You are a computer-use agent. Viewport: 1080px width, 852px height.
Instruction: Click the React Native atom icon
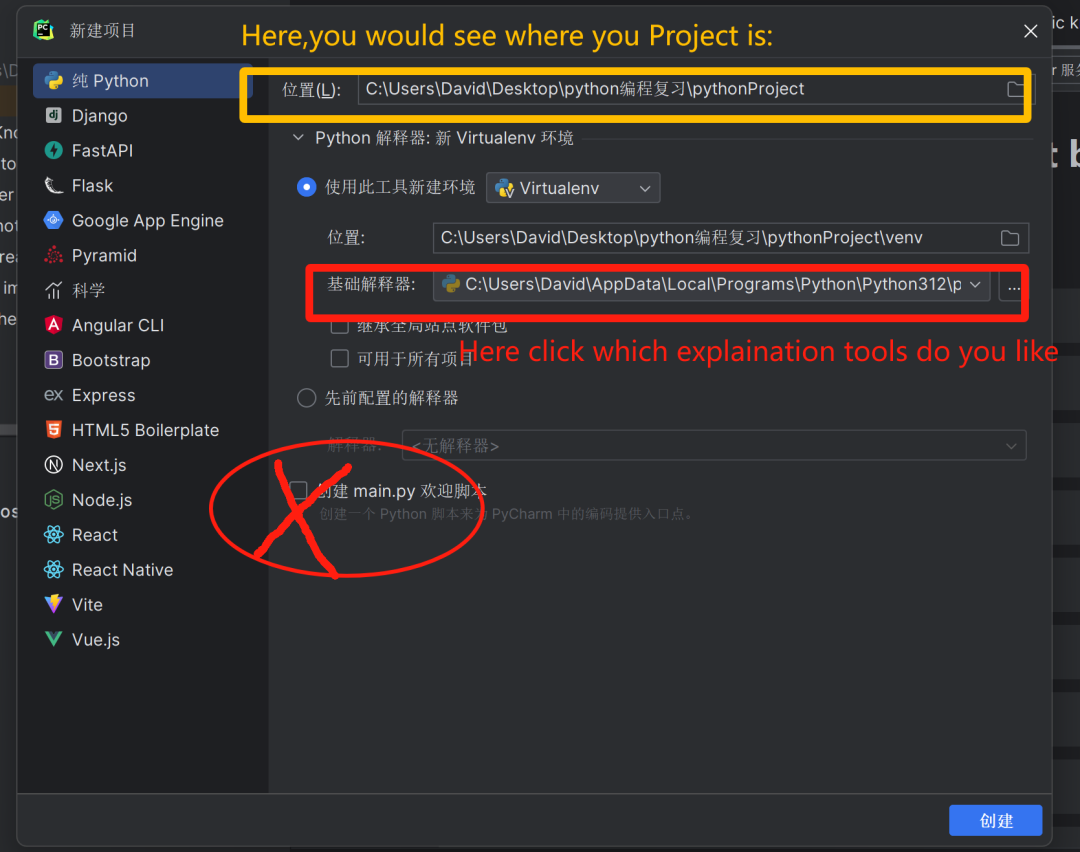point(54,570)
